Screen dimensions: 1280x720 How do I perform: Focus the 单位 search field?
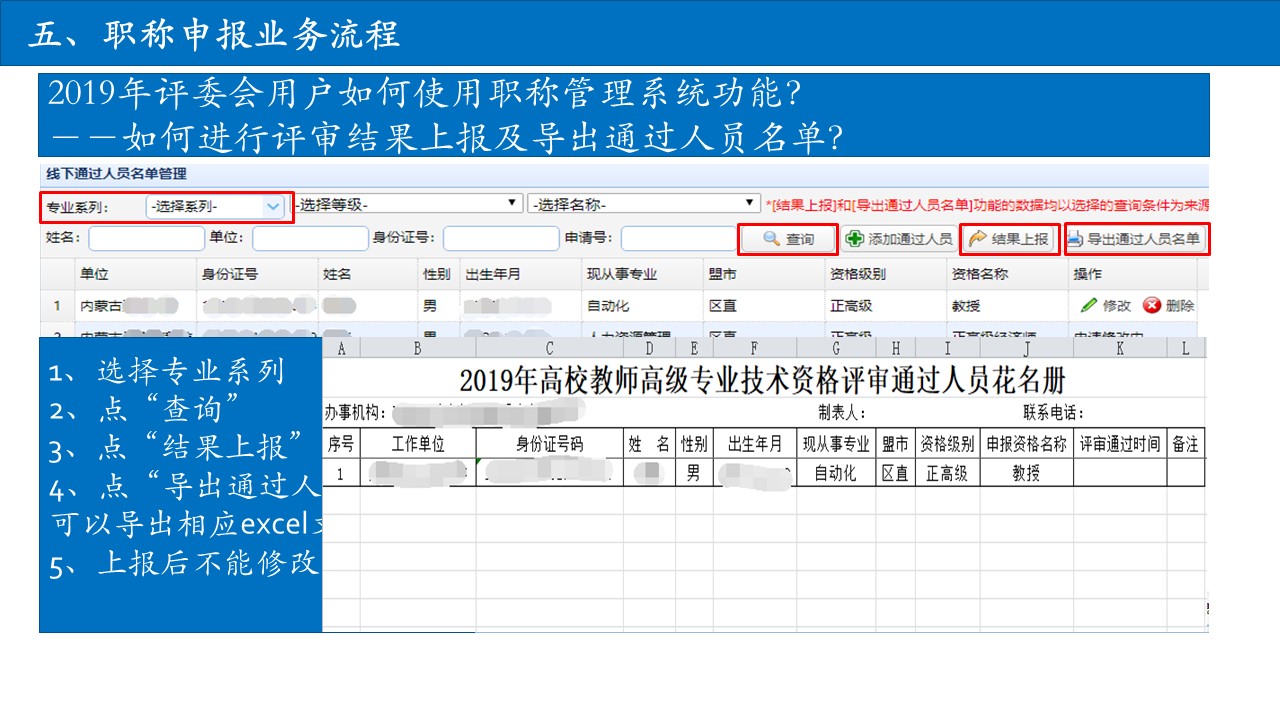[310, 239]
